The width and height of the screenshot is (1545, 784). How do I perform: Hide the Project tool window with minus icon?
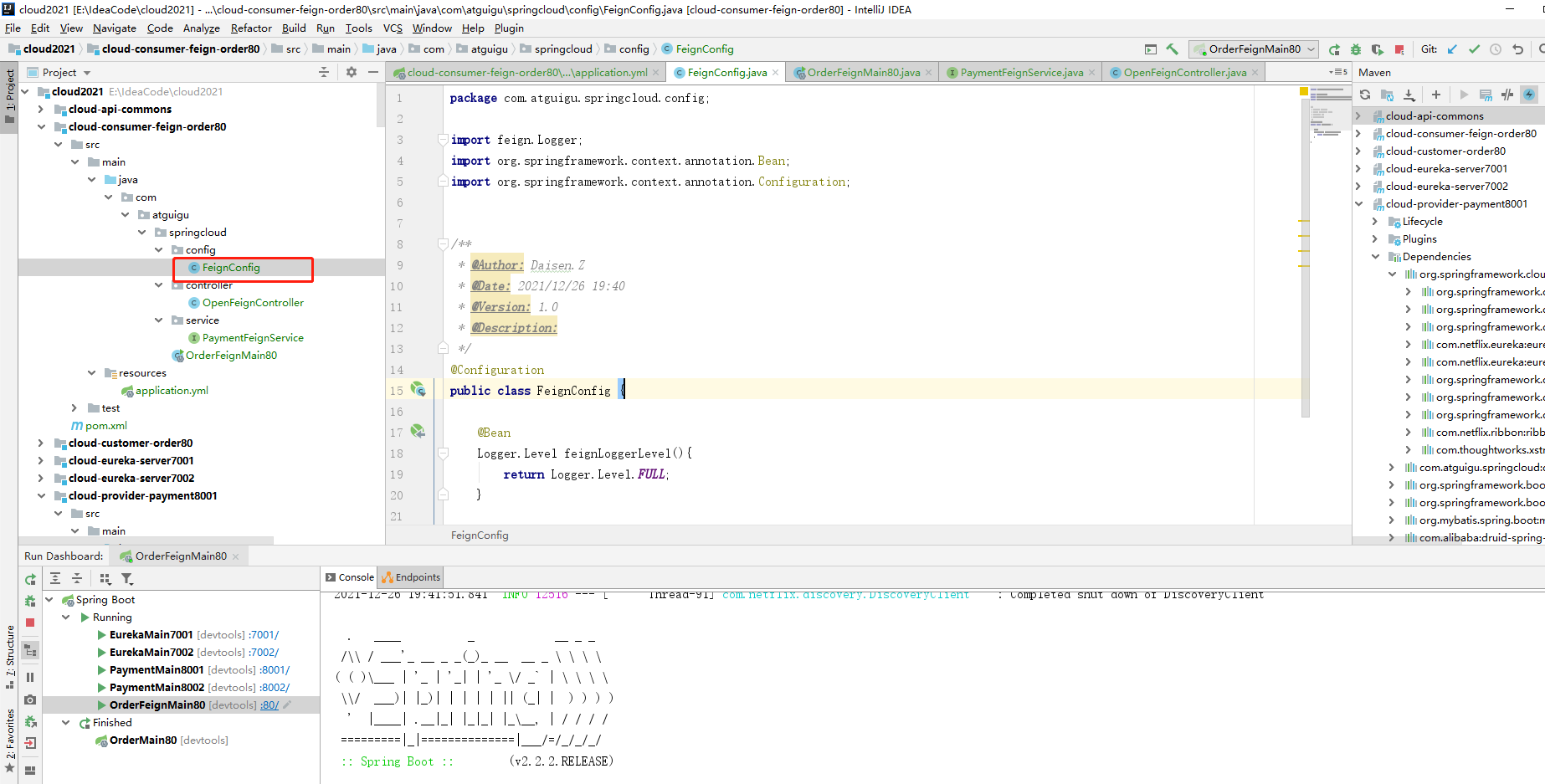pos(373,72)
